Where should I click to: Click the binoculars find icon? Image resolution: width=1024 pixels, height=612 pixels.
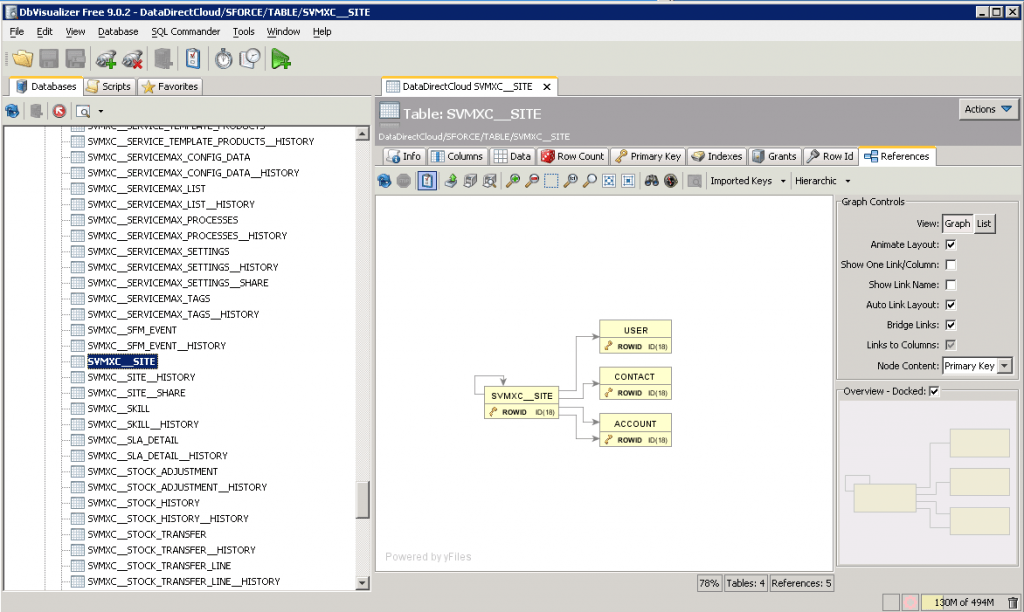tap(652, 181)
